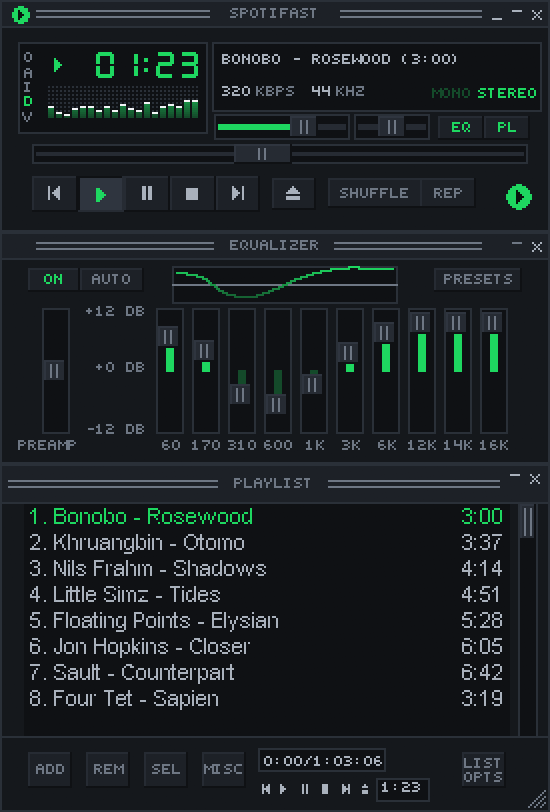Stop the current song
The width and height of the screenshot is (550, 812).
point(192,194)
